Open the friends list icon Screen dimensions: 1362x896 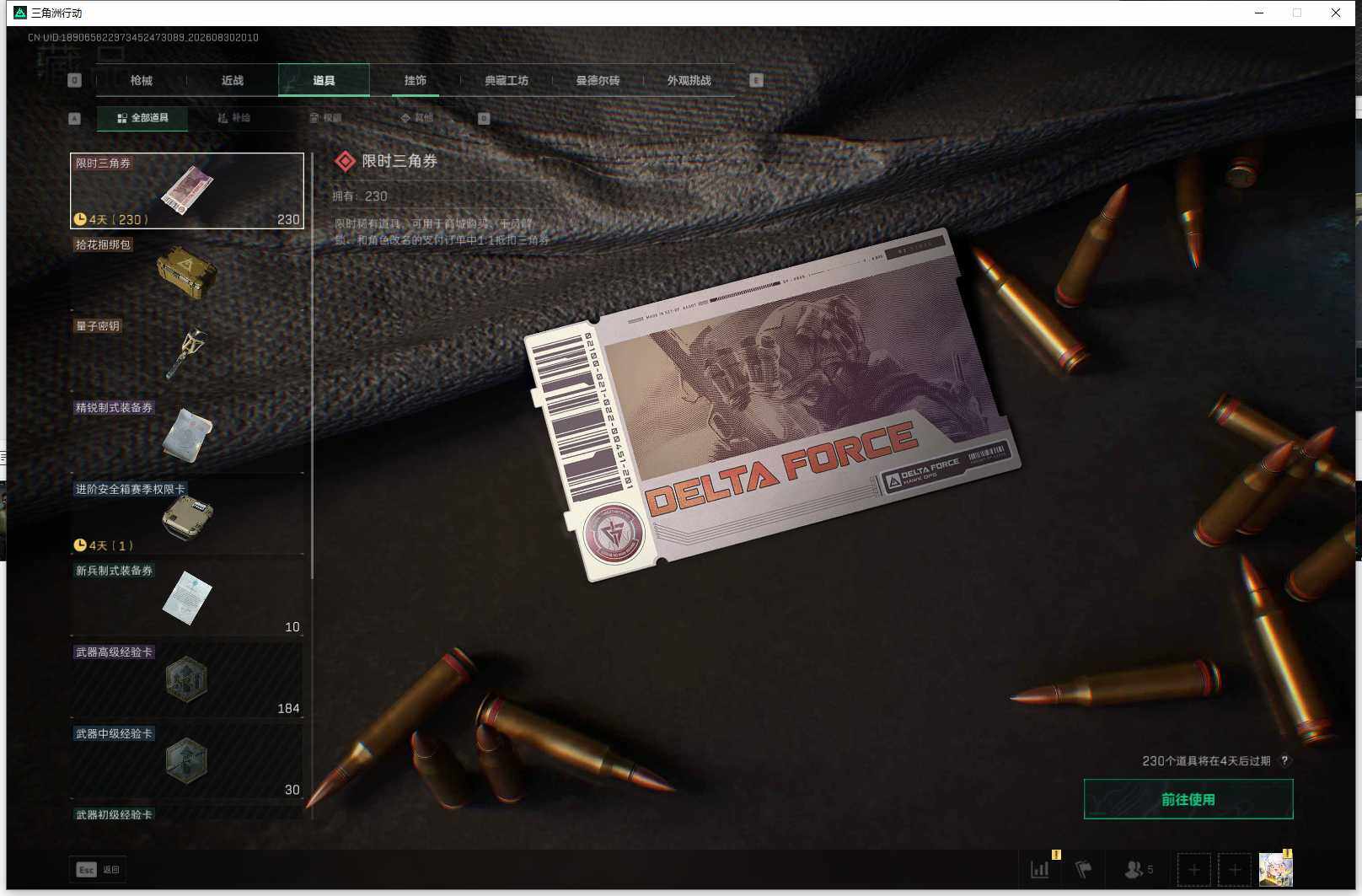[1138, 869]
